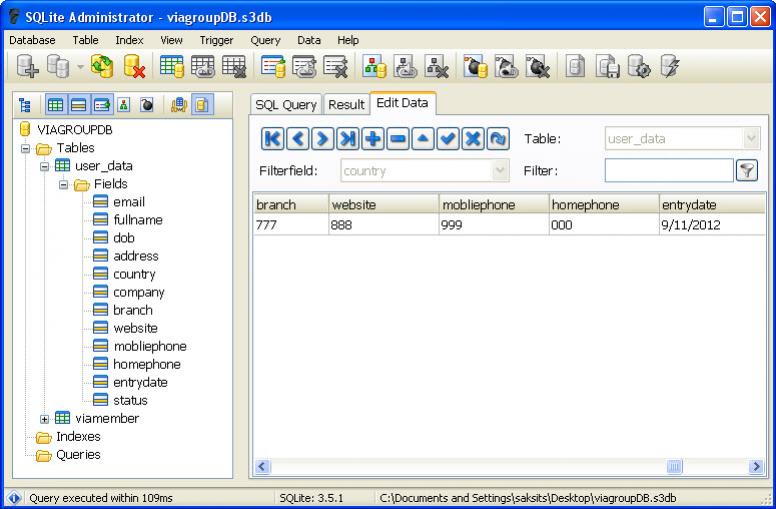Expand the viamember table node
Viewport: 776px width, 509px height.
[45, 419]
